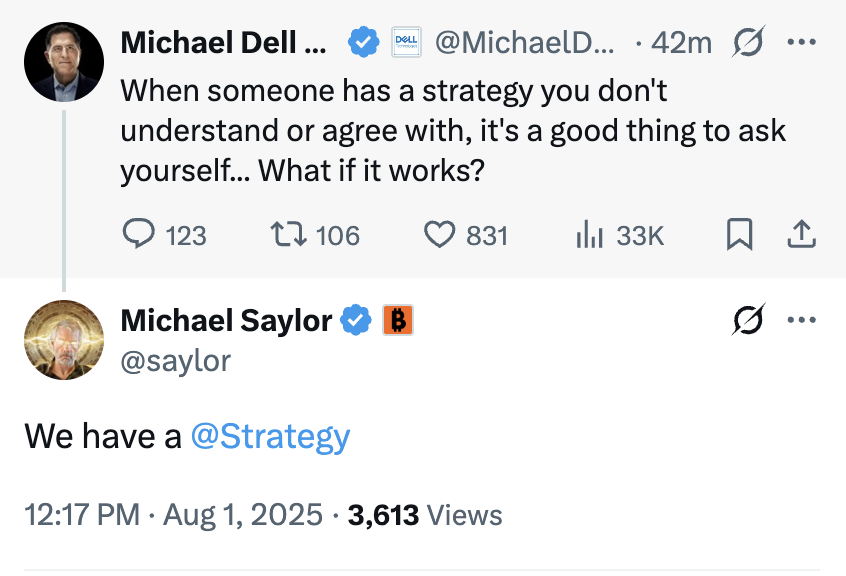Open more options on Michael Saylor's tweet
Screen dimensions: 846x576
802,320
